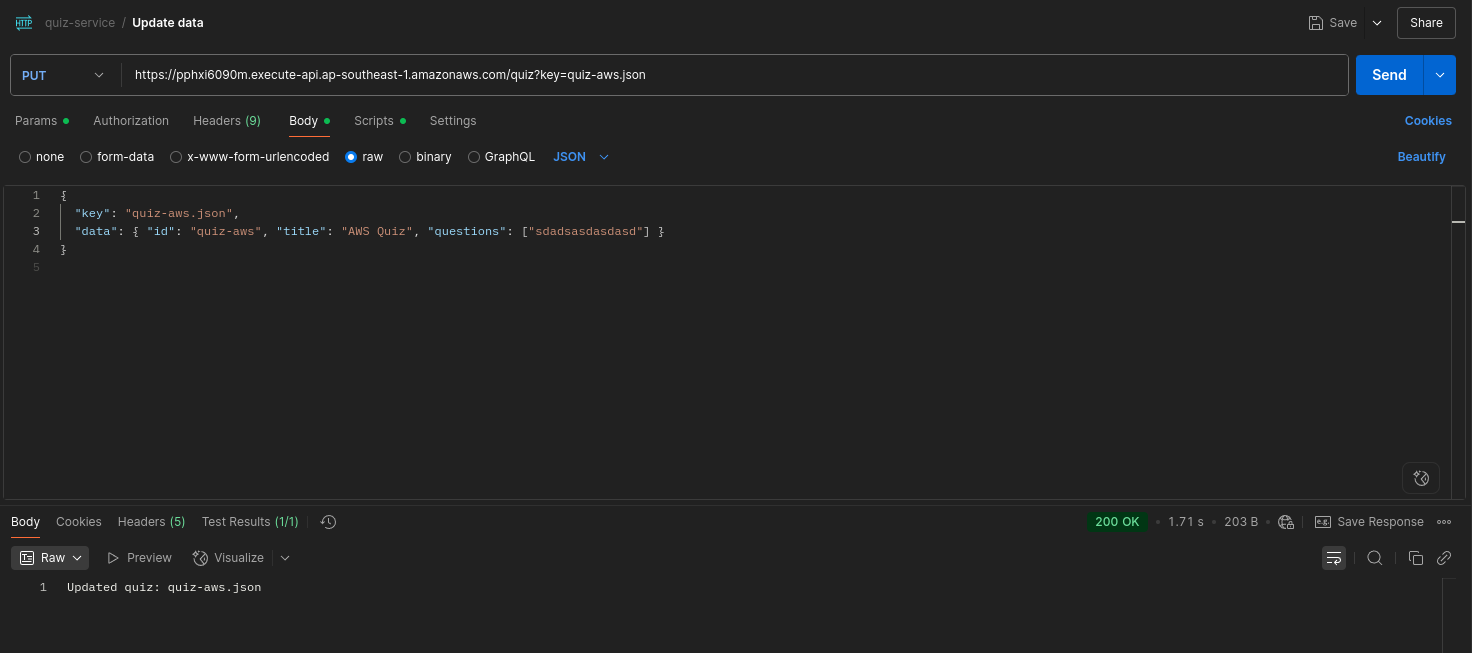Click the response link chain icon

click(x=1444, y=558)
